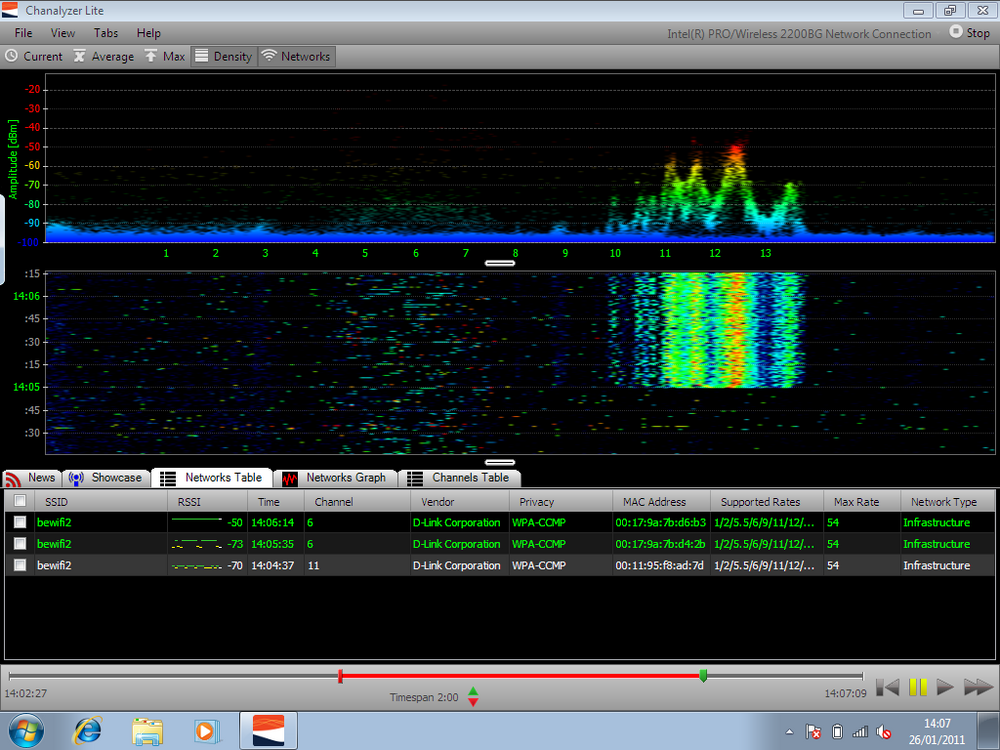
Task: Switch to the Channels Table tab
Action: (459, 478)
